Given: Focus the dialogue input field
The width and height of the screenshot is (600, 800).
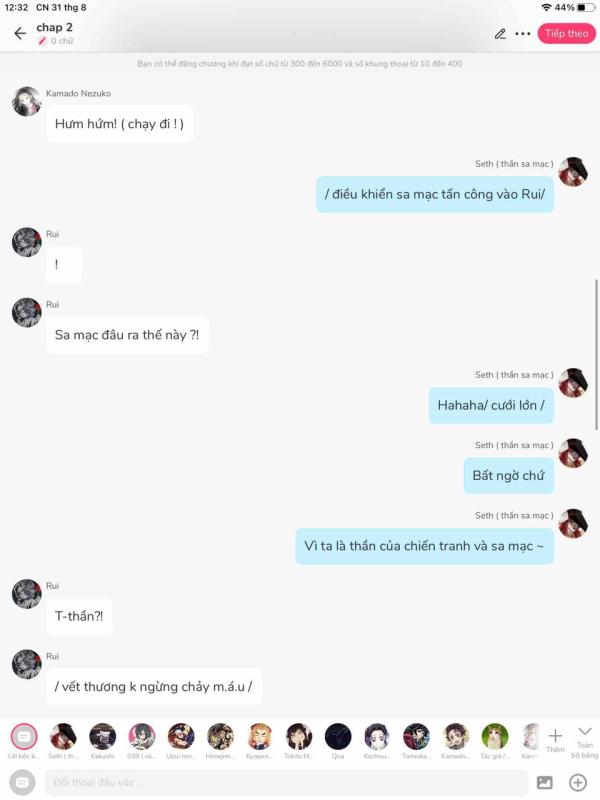Looking at the screenshot, I should tap(286, 782).
